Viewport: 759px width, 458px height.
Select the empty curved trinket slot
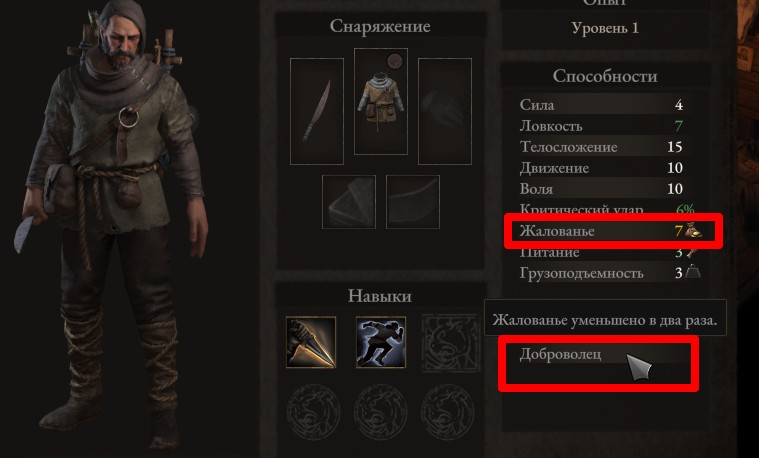(x=413, y=202)
